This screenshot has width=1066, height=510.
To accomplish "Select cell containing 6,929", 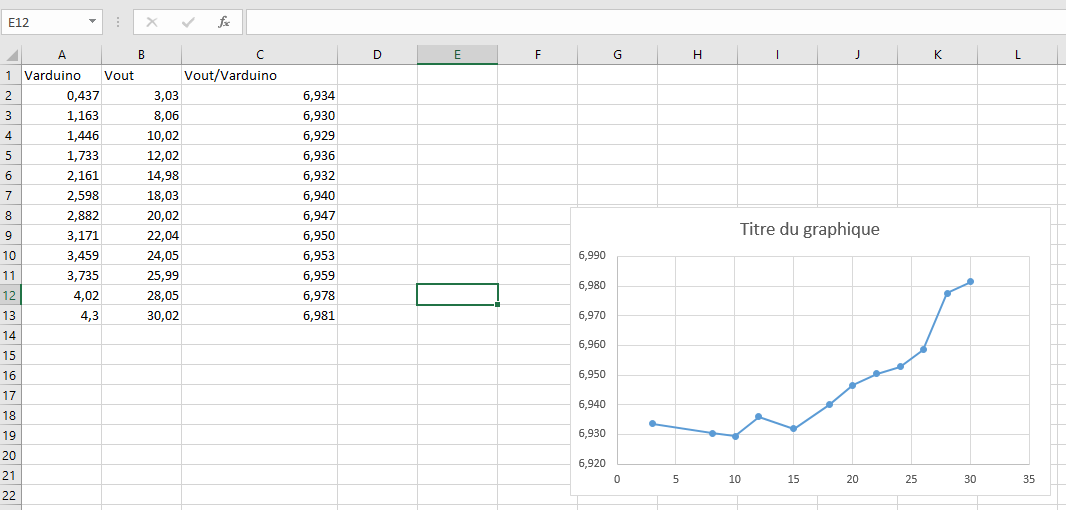I will [x=260, y=135].
